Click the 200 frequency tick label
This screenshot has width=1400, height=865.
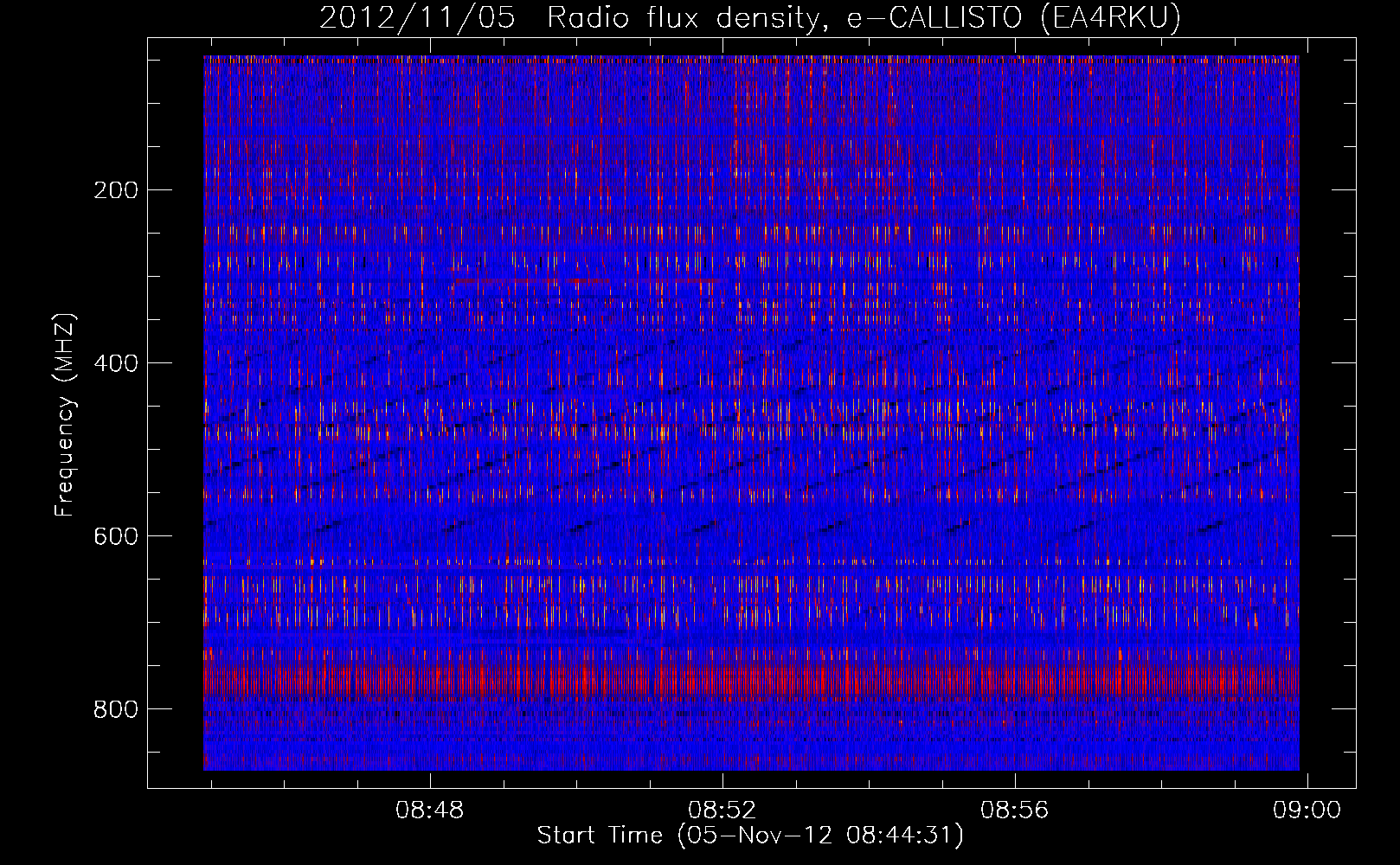(x=115, y=190)
